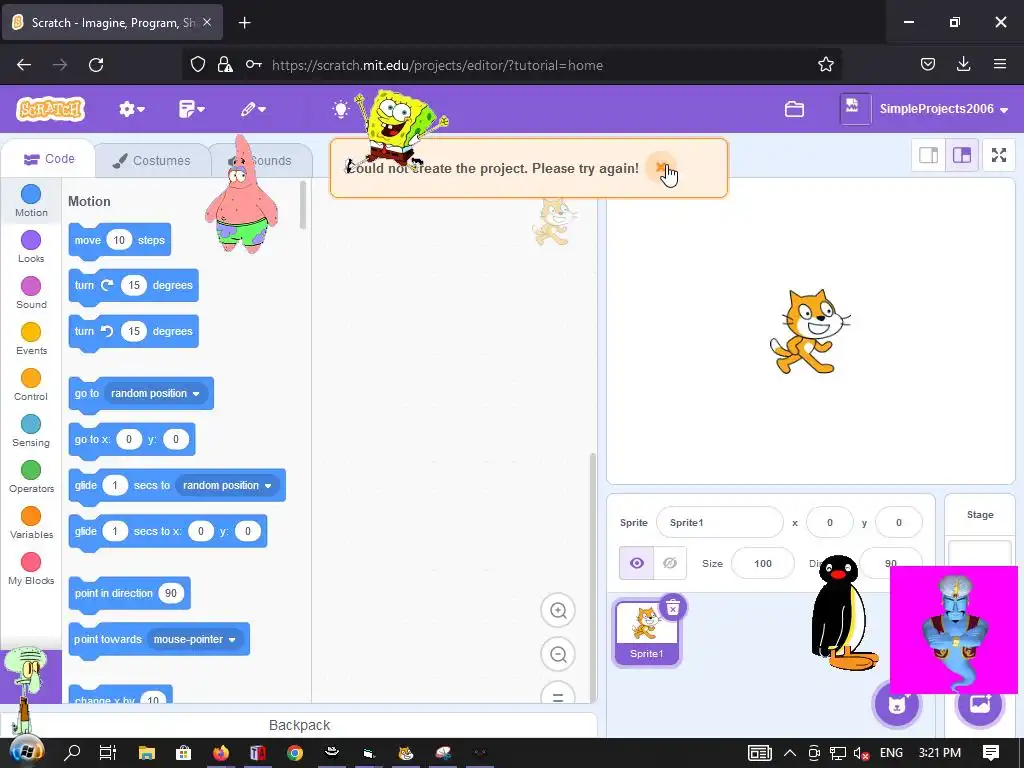Enter full screen stage mode
Image resolution: width=1024 pixels, height=768 pixels.
click(x=999, y=155)
